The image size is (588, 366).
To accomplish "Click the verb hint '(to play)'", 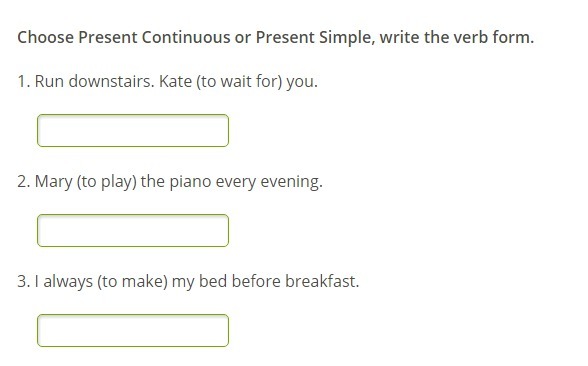I will click(x=107, y=182).
